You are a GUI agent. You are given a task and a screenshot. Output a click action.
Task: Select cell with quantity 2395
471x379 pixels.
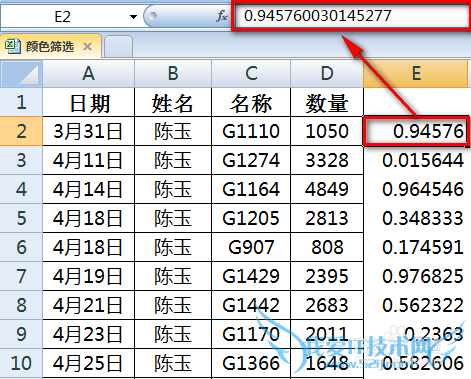click(327, 276)
